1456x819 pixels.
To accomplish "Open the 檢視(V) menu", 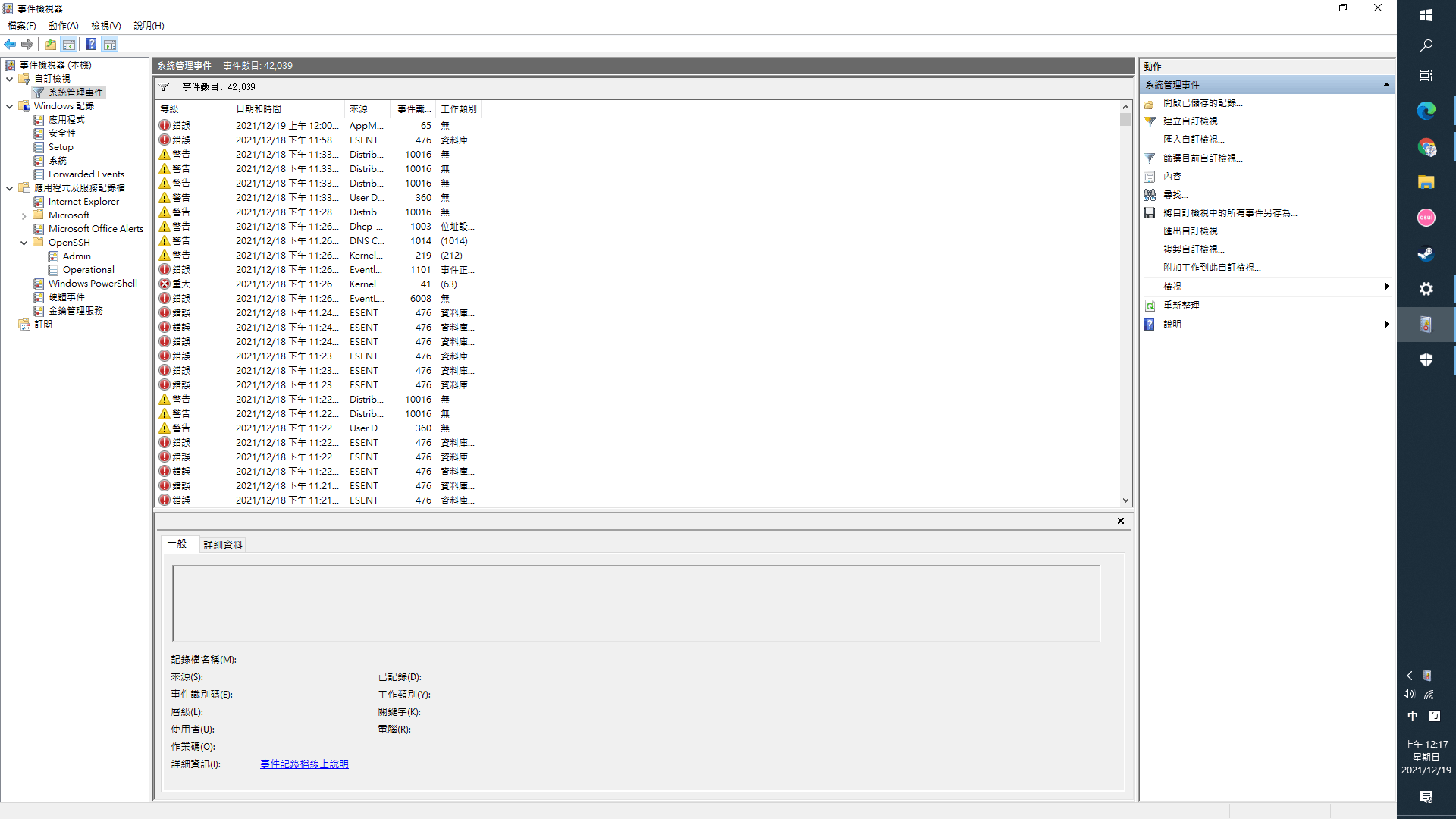I will pyautogui.click(x=106, y=26).
